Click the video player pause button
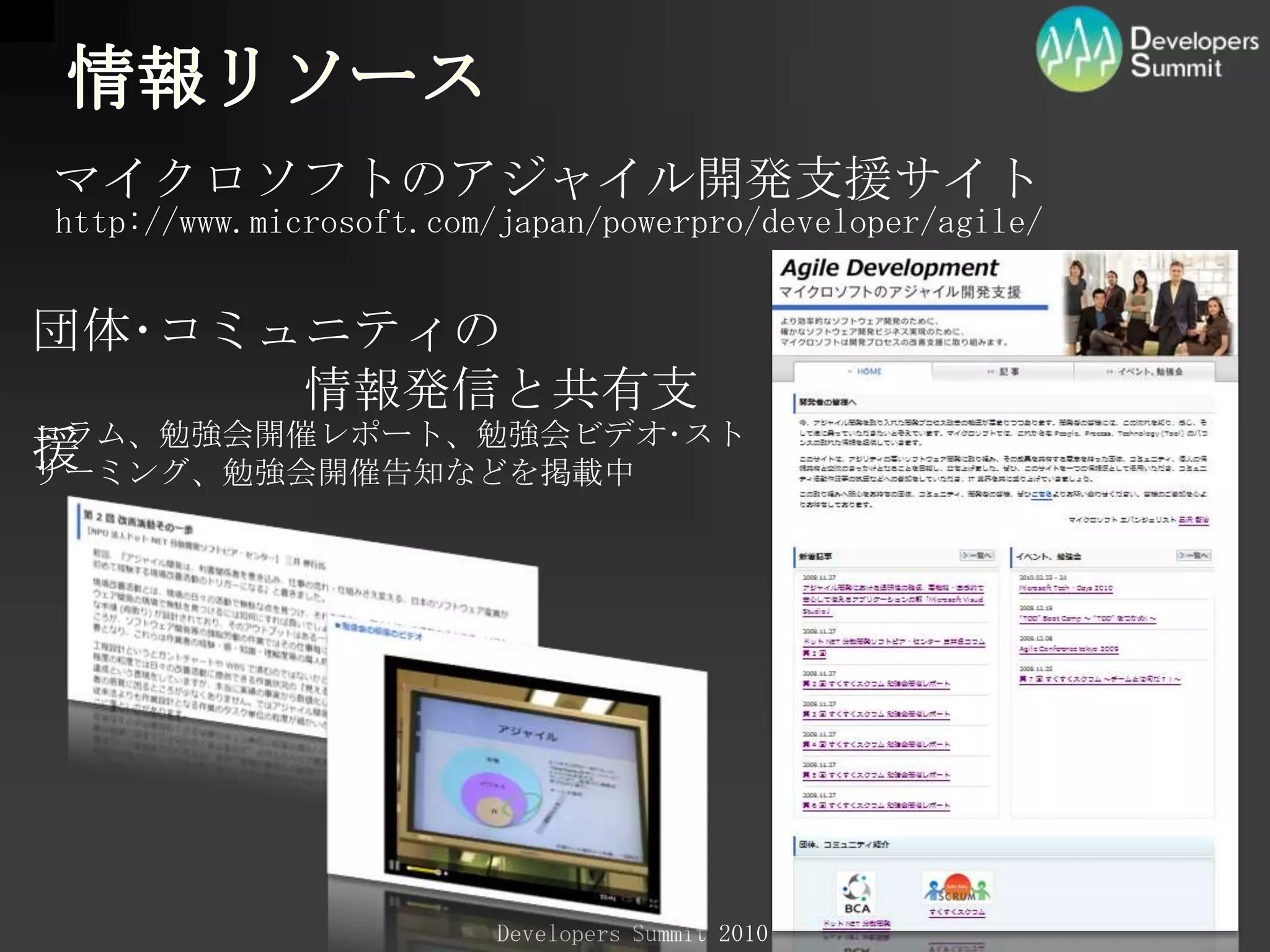 pyautogui.click(x=393, y=865)
